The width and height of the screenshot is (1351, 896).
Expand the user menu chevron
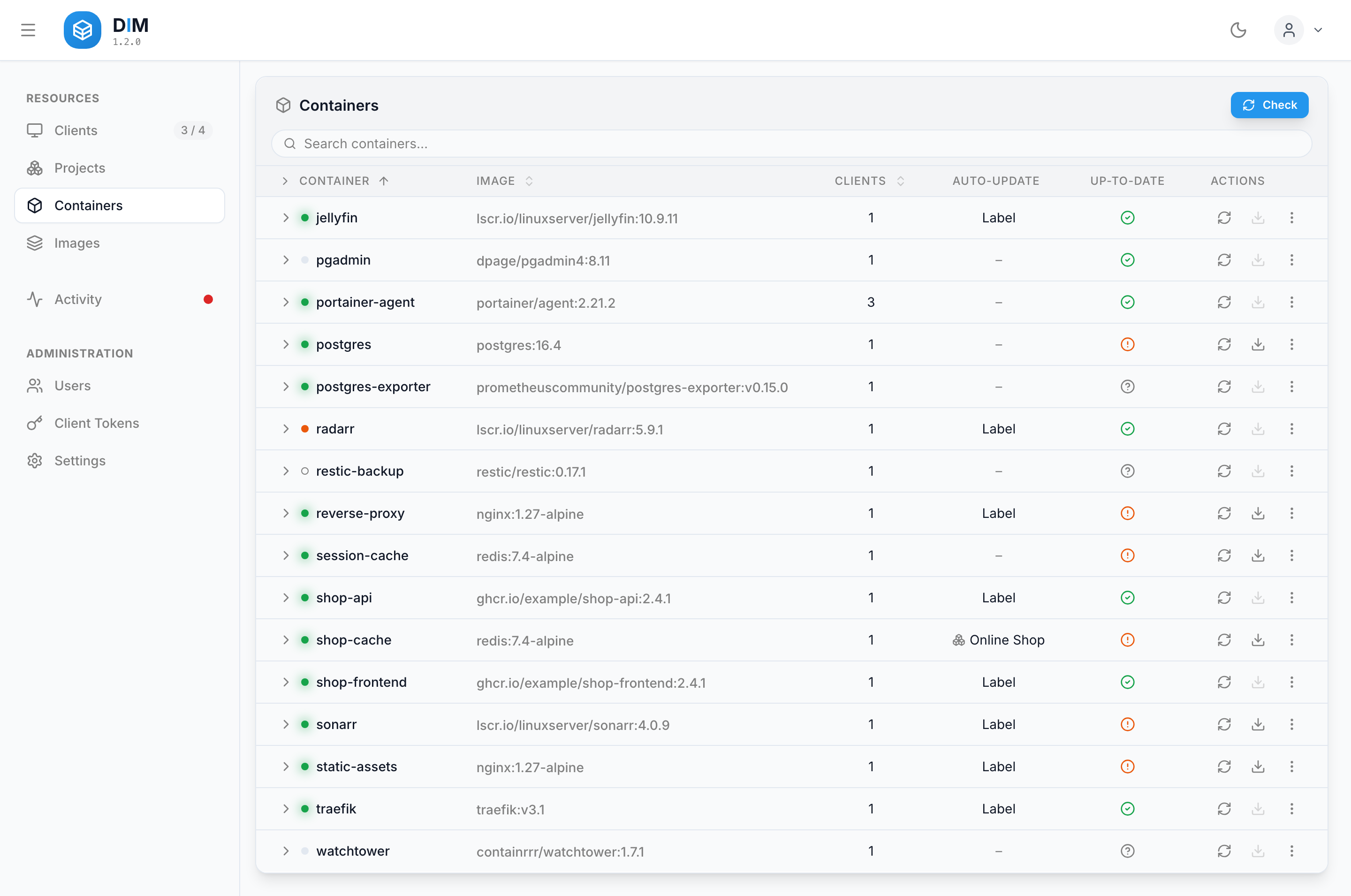1318,30
